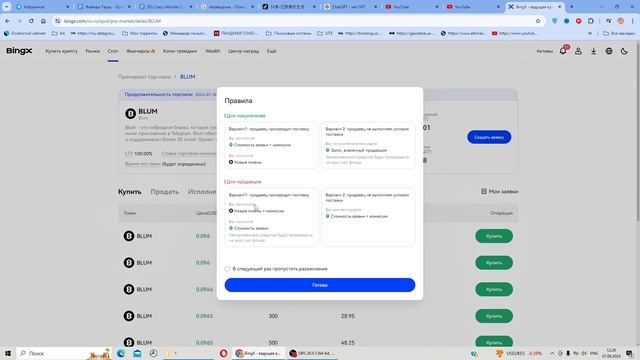Open the taskbar notification center icon
Image resolution: width=640 pixels, height=360 pixels.
(629, 353)
